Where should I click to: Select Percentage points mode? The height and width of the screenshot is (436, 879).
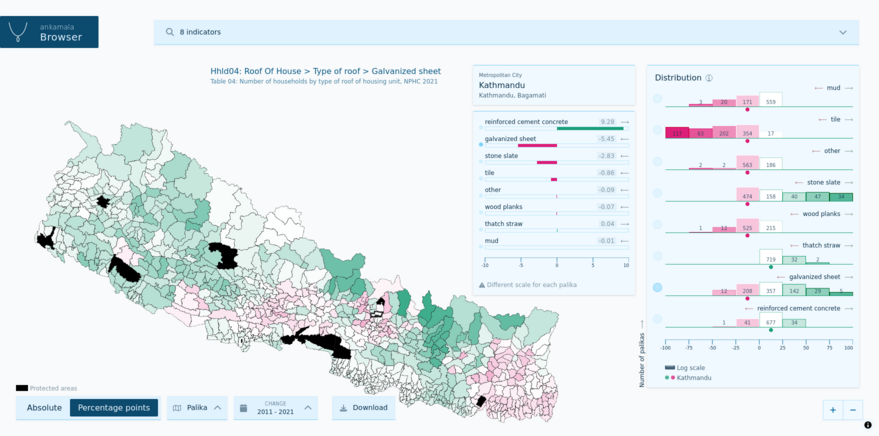point(114,408)
